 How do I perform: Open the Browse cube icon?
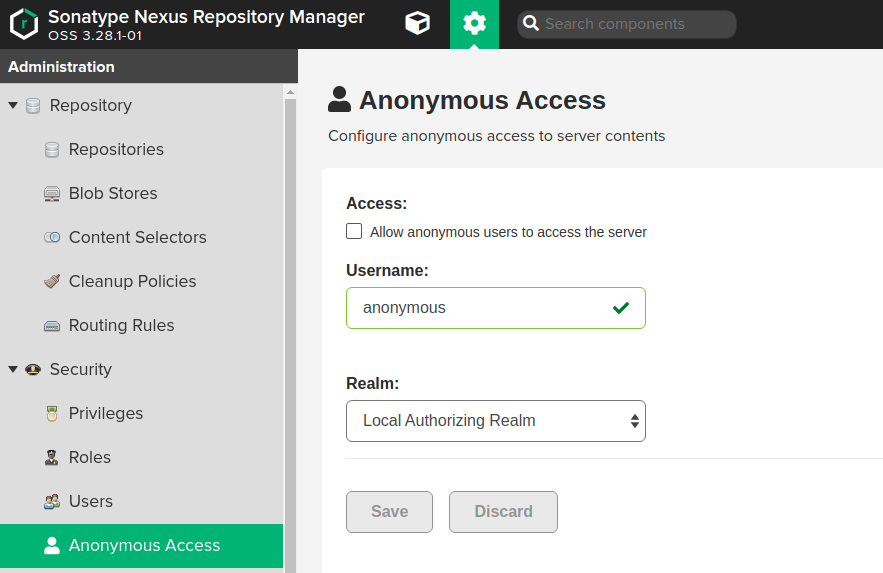(417, 24)
